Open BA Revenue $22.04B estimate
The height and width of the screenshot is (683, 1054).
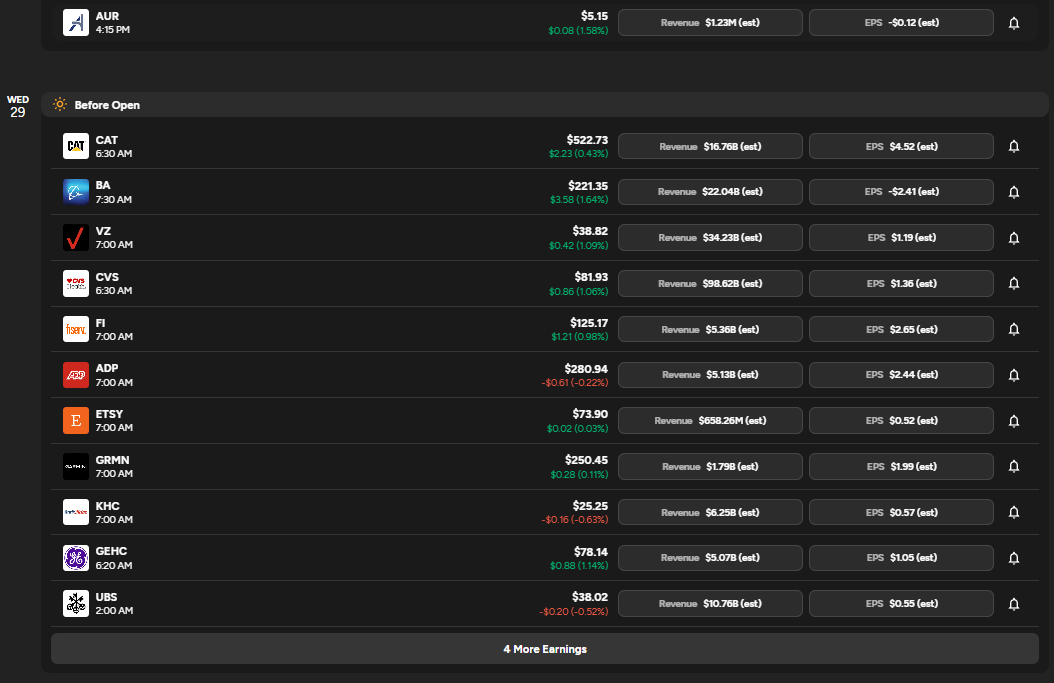coord(711,192)
